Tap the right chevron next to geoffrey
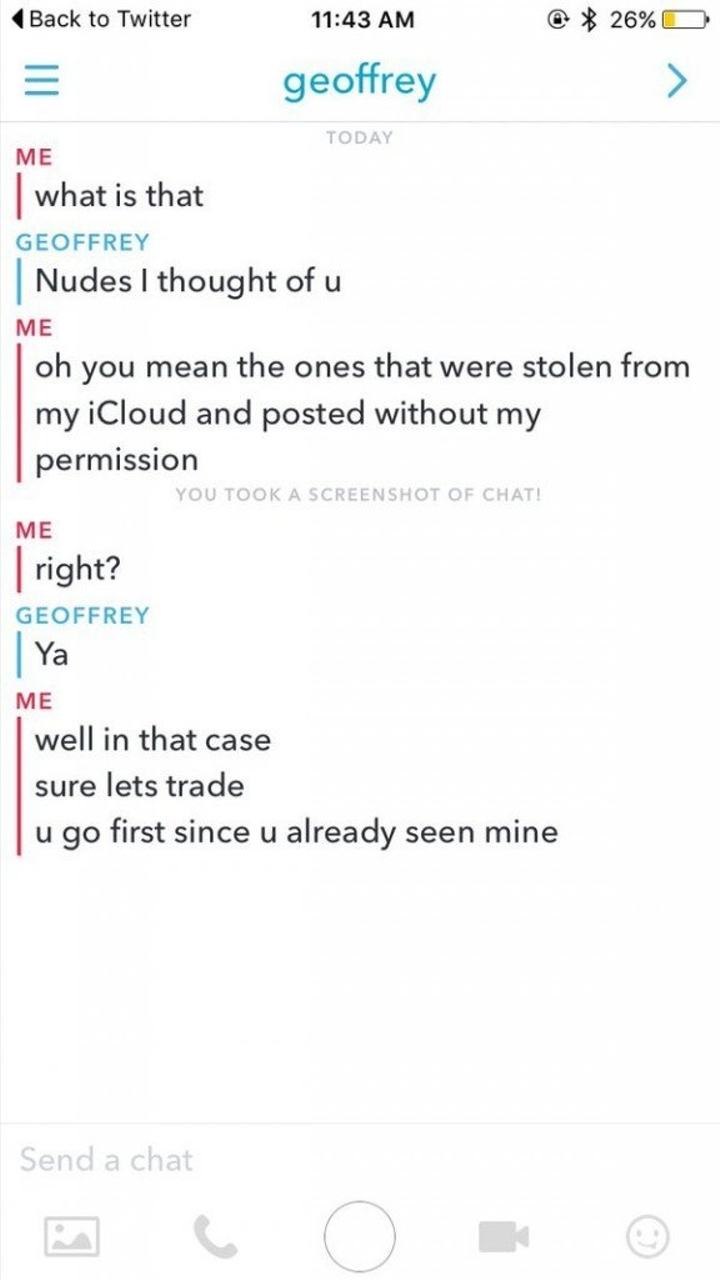Viewport: 720px width, 1280px height. click(676, 79)
